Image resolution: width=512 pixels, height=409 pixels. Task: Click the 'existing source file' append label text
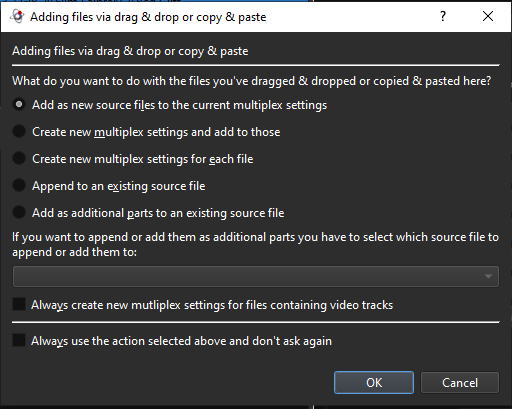pyautogui.click(x=156, y=186)
